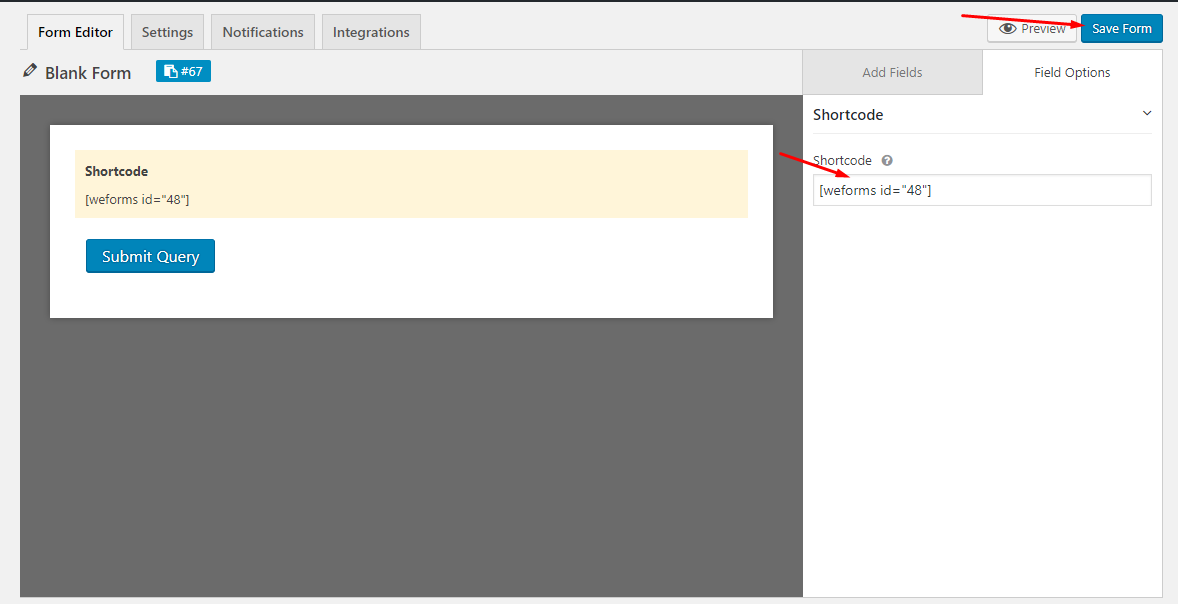Save the form with the Save Form button
The image size is (1178, 604).
pyautogui.click(x=1121, y=28)
